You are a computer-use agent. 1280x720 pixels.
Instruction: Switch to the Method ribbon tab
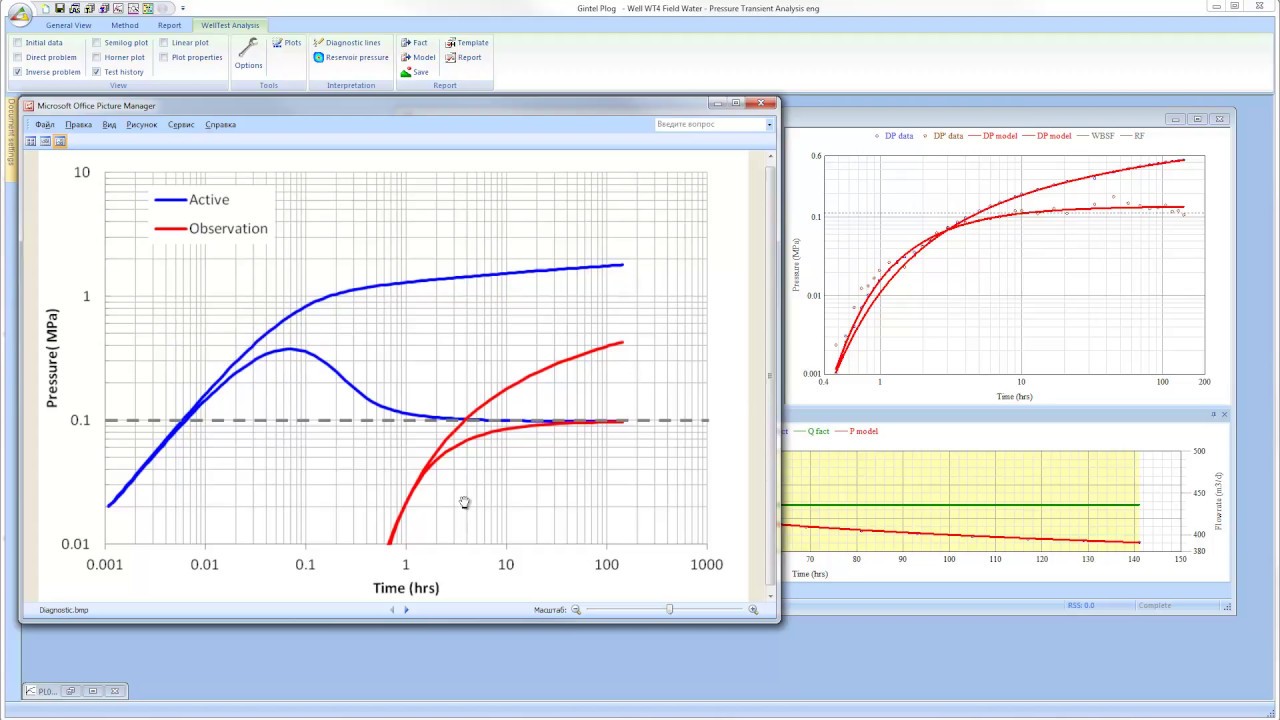pos(125,25)
